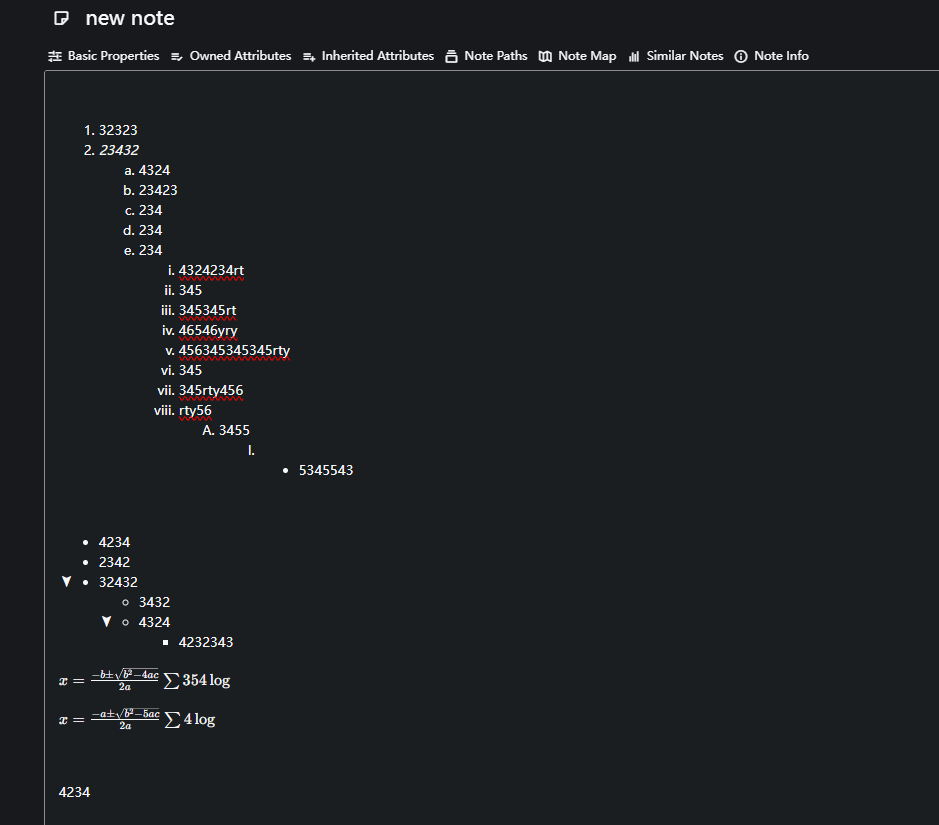Show the Inherited Attributes tab

pos(377,56)
